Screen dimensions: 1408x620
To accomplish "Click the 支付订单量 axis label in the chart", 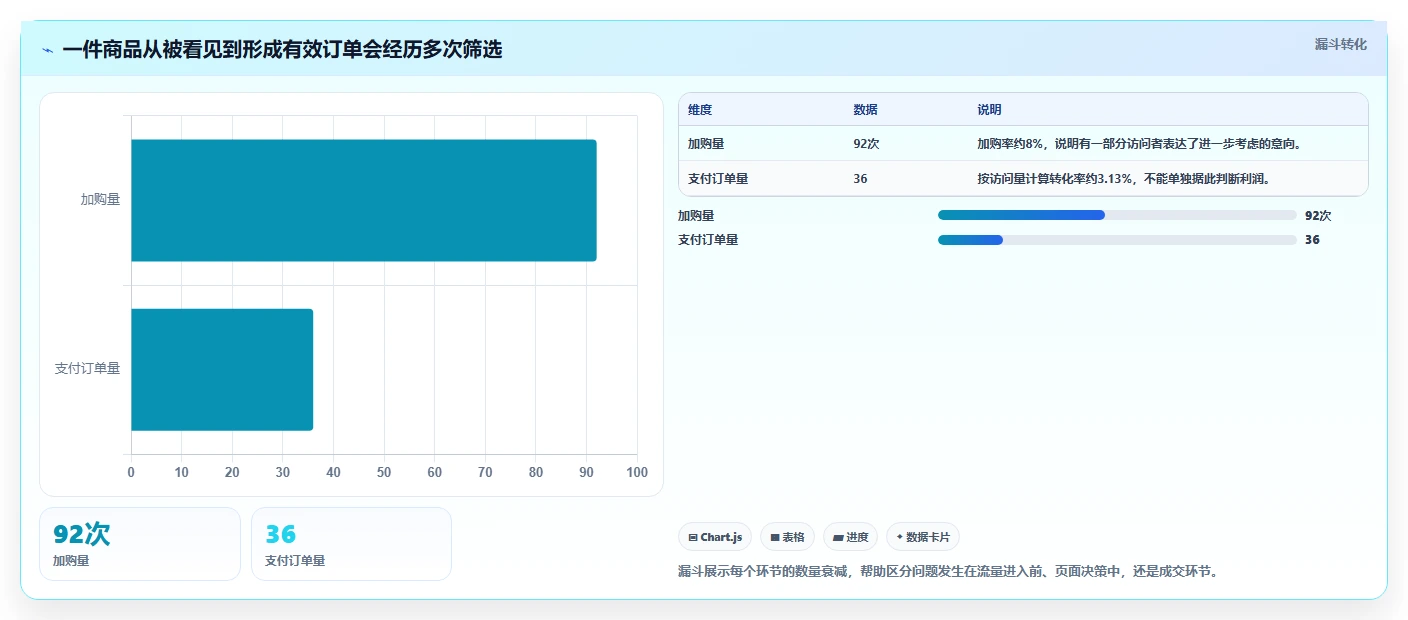I will point(87,368).
